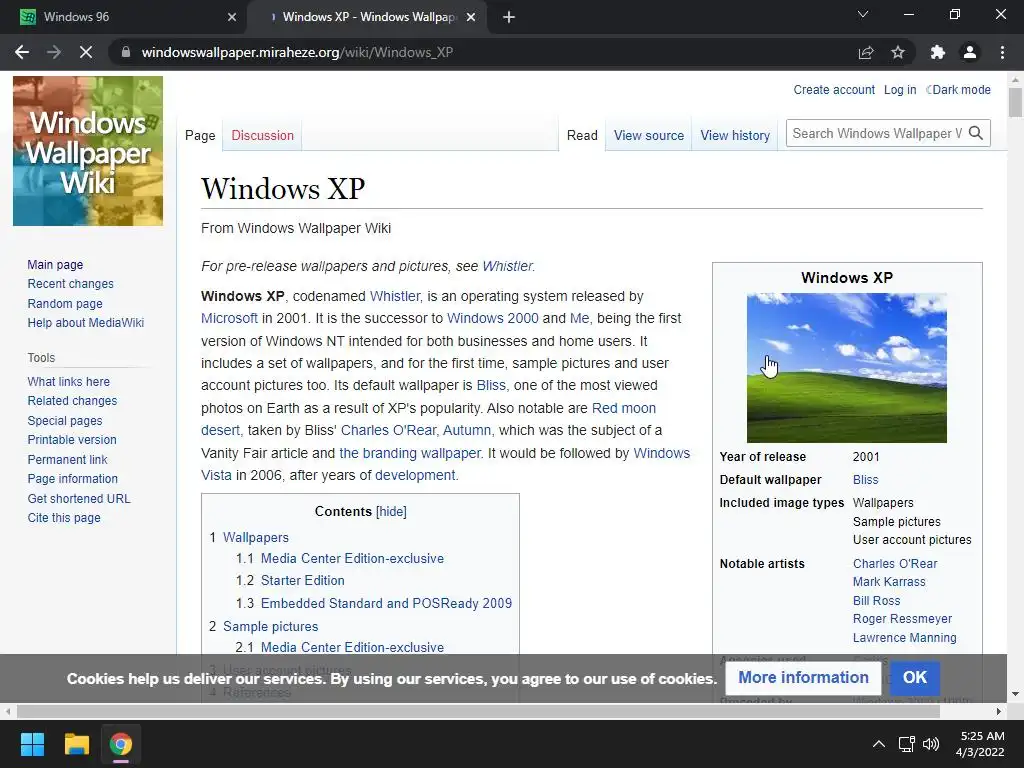Select the Read tab

(582, 135)
